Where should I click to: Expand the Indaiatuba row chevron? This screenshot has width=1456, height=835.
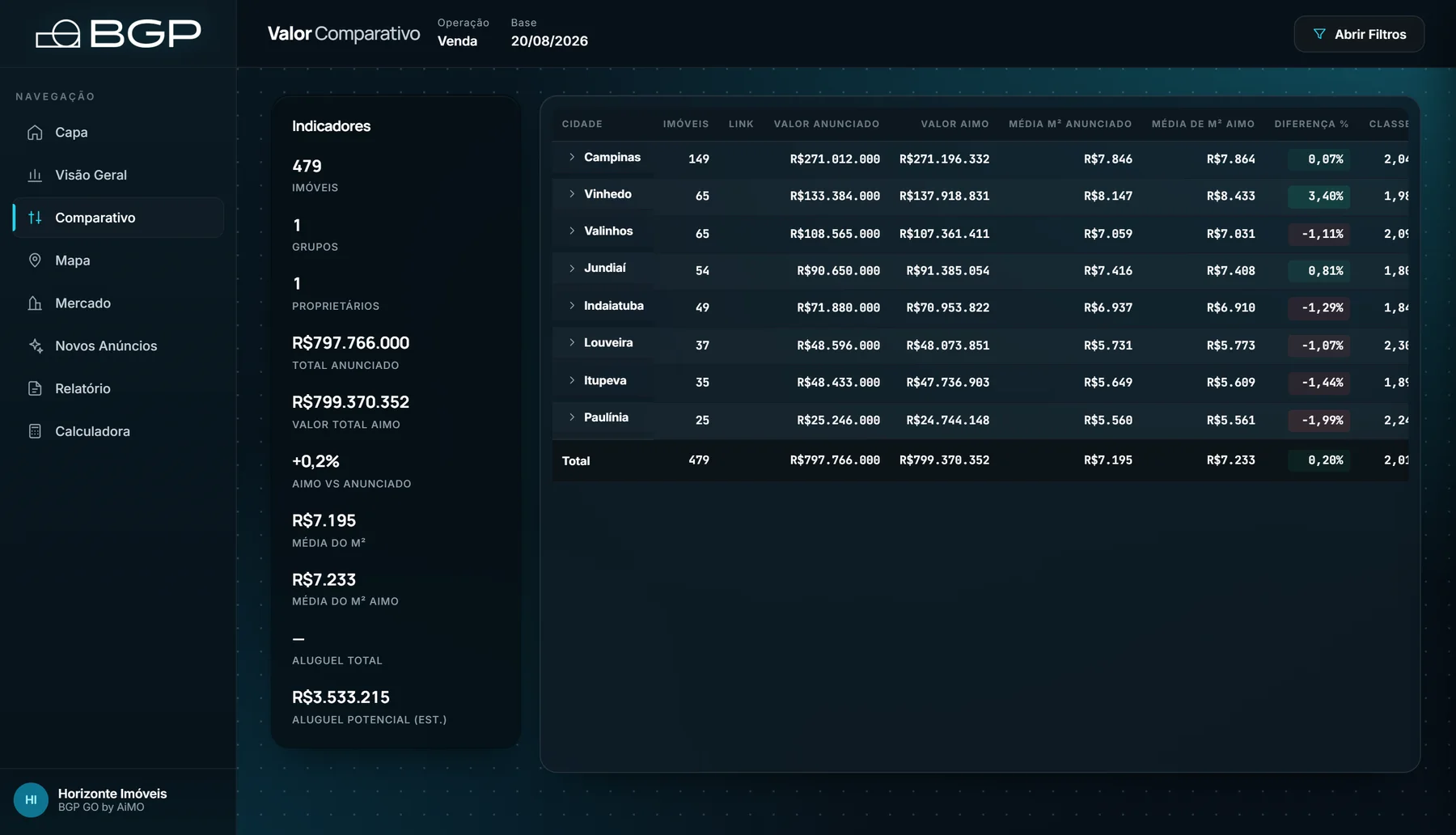pyautogui.click(x=572, y=306)
